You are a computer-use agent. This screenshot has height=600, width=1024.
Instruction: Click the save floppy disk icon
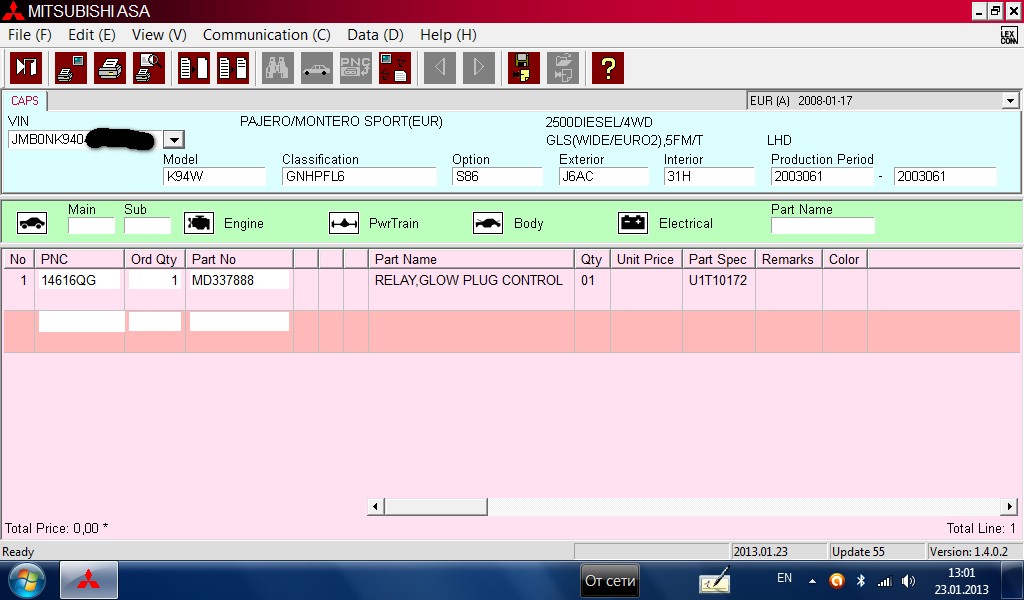coord(523,68)
